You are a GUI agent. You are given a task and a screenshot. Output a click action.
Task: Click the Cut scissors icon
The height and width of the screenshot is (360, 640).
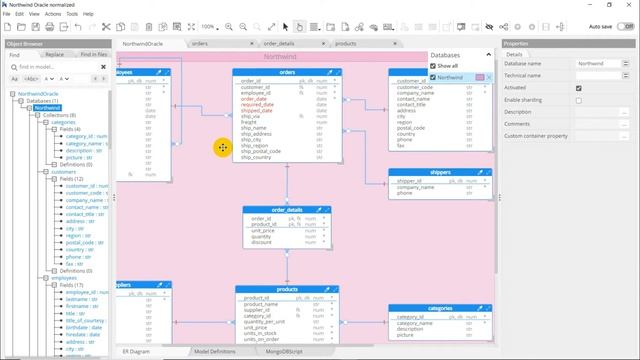106,27
